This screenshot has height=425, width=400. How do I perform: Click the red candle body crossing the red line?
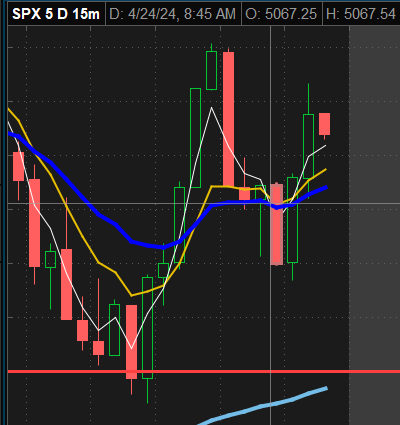click(x=131, y=342)
